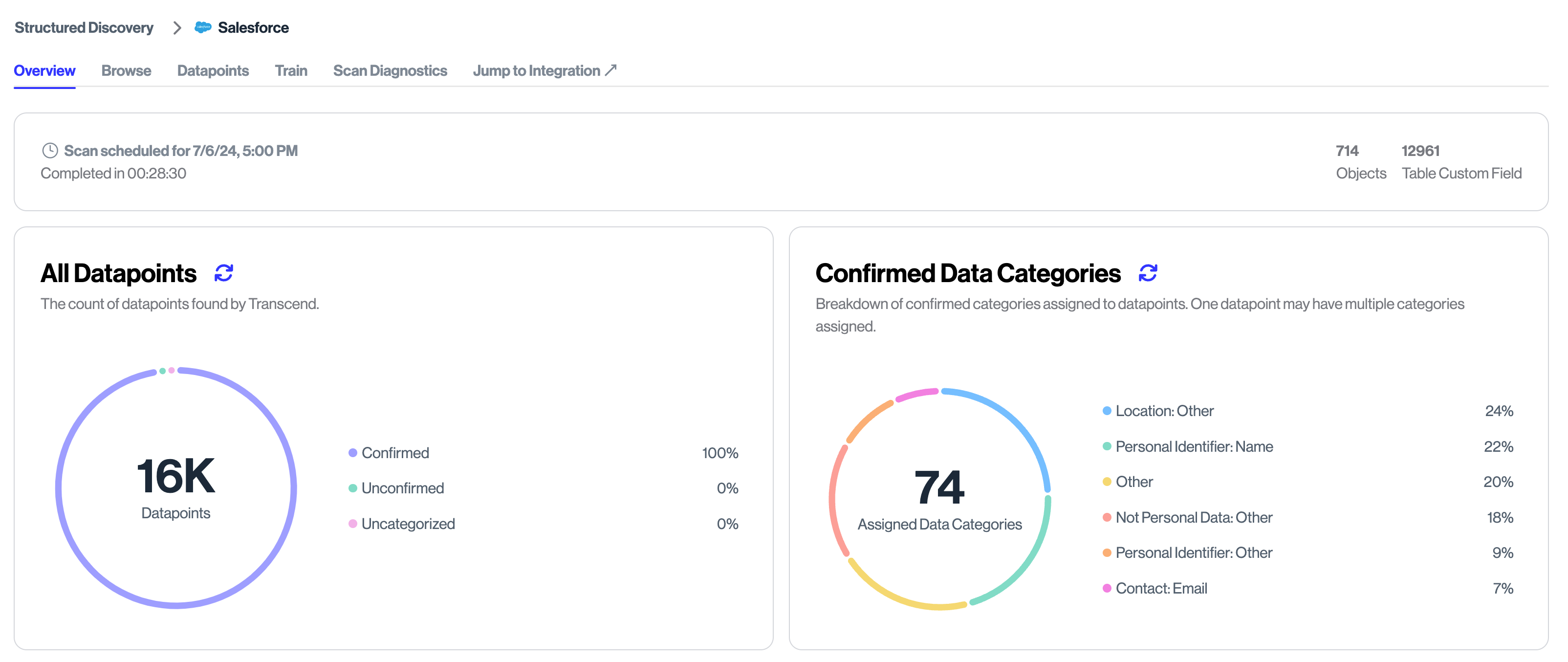Select the Confirmed legend label
Viewport: 1568px width, 662px height.
[395, 453]
